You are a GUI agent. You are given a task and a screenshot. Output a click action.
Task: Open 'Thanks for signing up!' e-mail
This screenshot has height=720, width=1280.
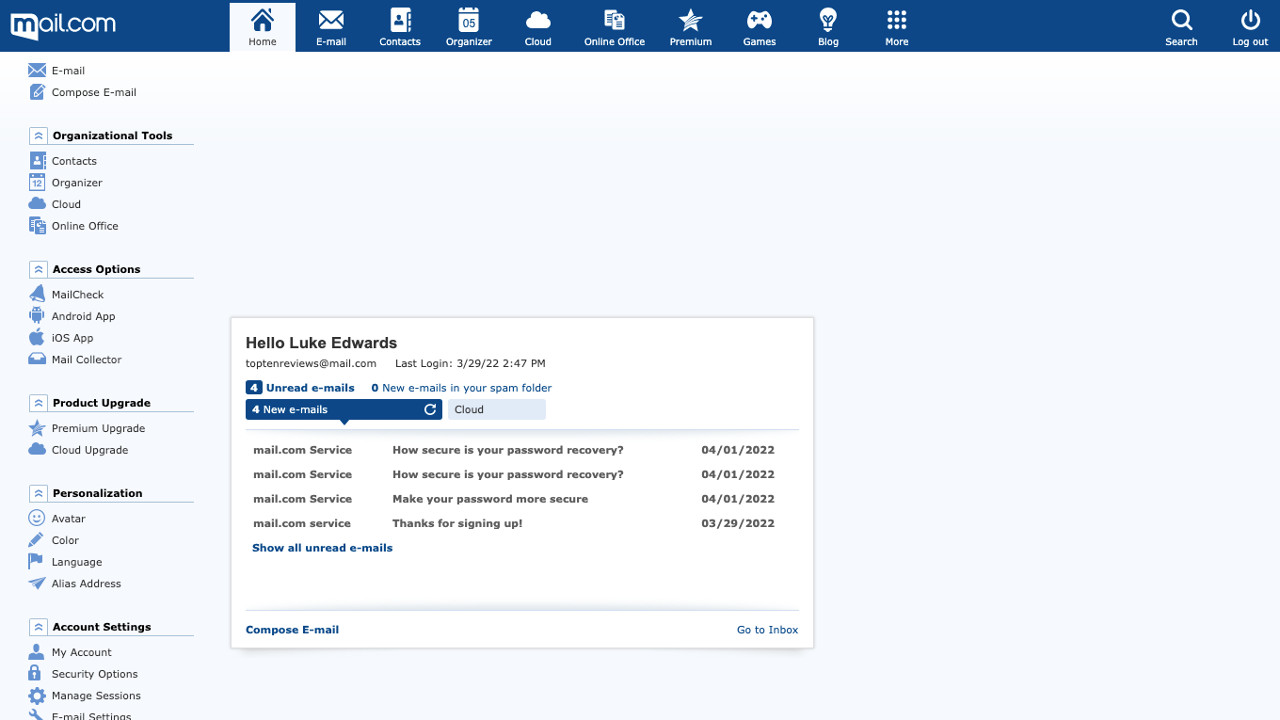(x=457, y=523)
